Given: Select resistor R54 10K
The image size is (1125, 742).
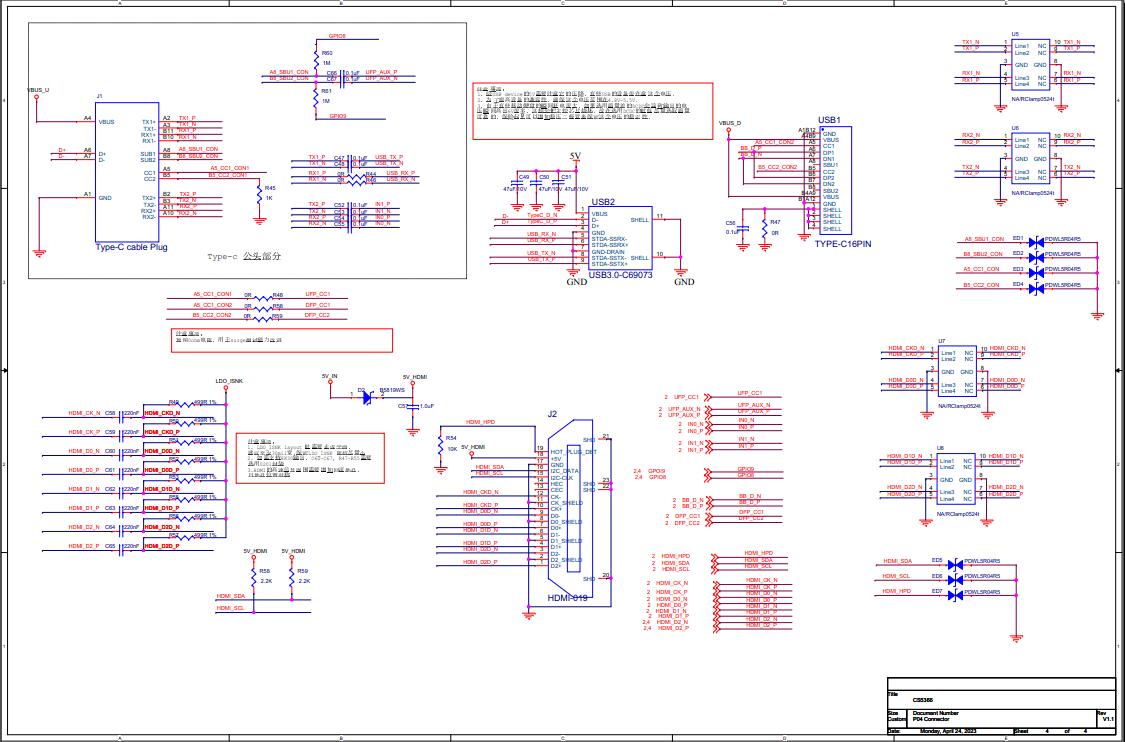Looking at the screenshot, I should pos(441,444).
